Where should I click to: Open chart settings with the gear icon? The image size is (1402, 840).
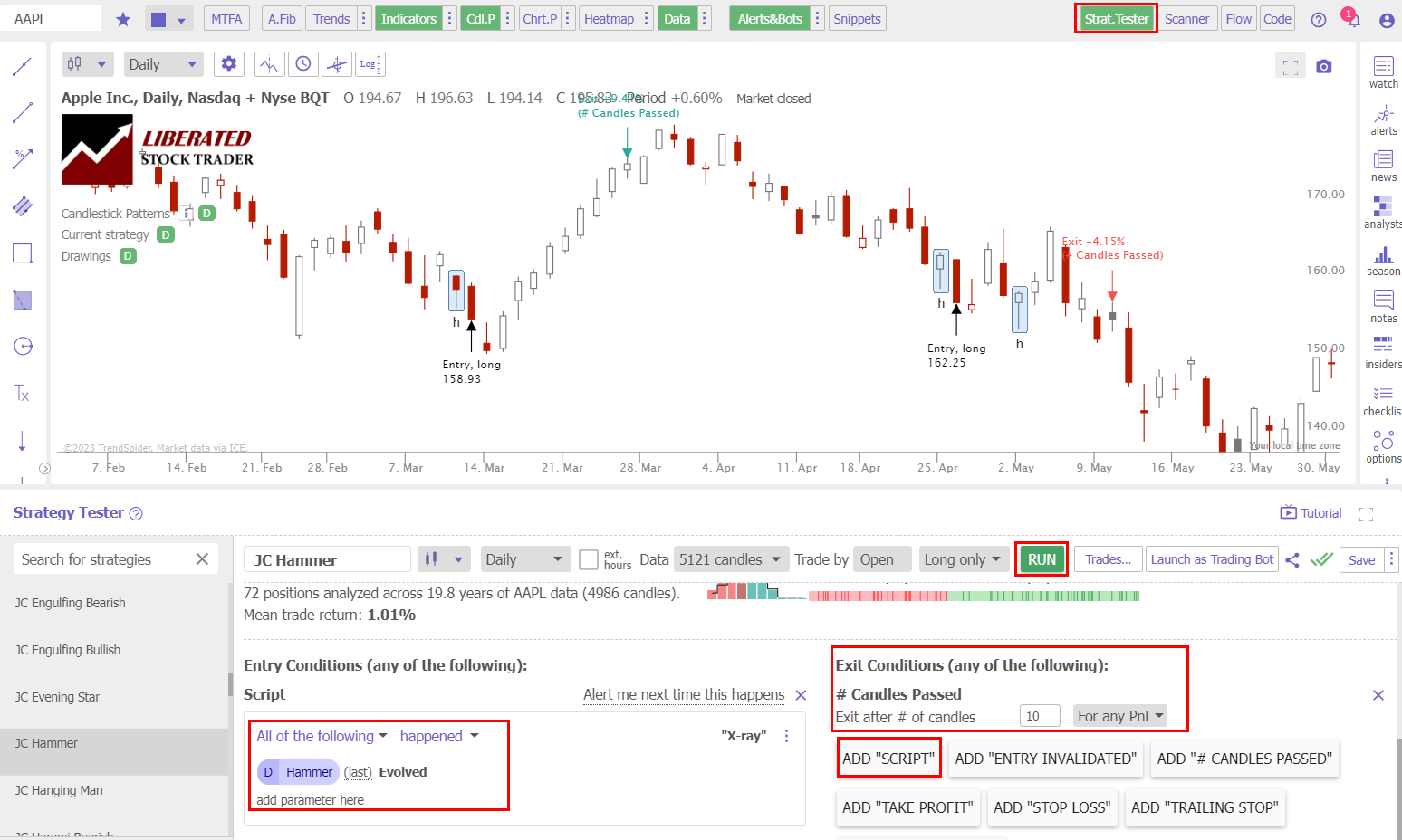[x=228, y=63]
